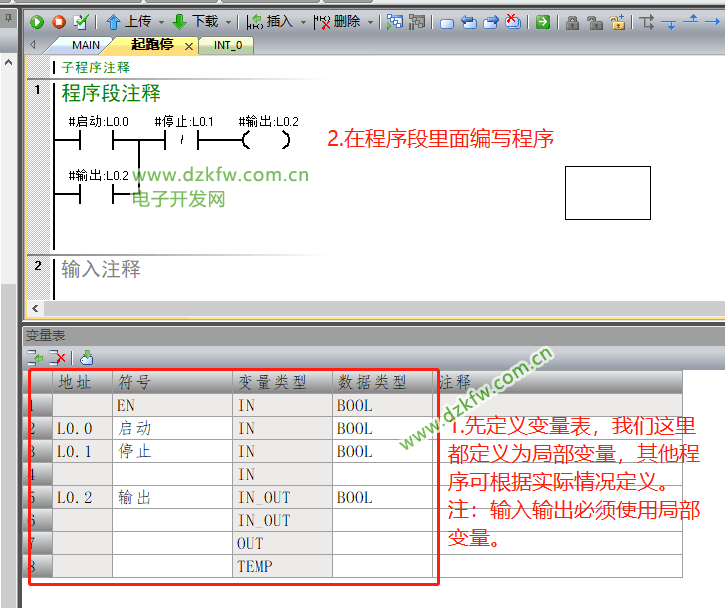Image resolution: width=725 pixels, height=608 pixels.
Task: Click the first branch line icon in toolbar
Action: pyautogui.click(x=647, y=21)
